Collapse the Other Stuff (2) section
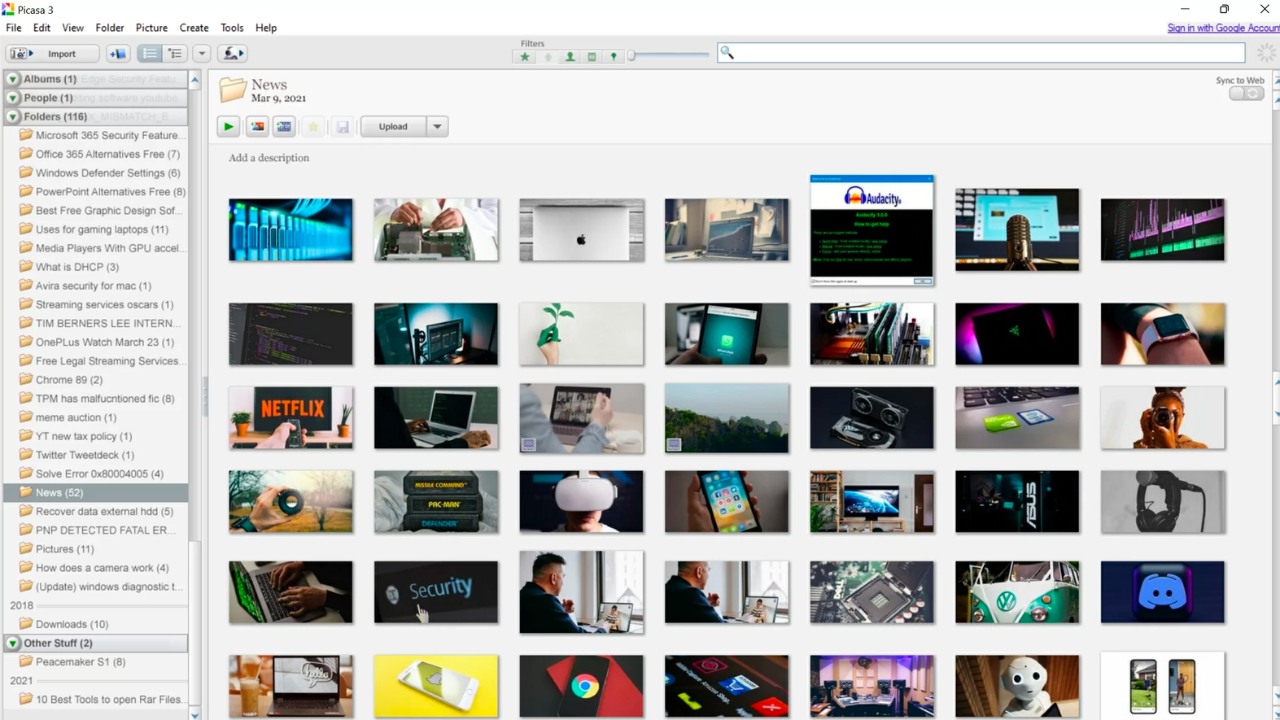 click(13, 643)
